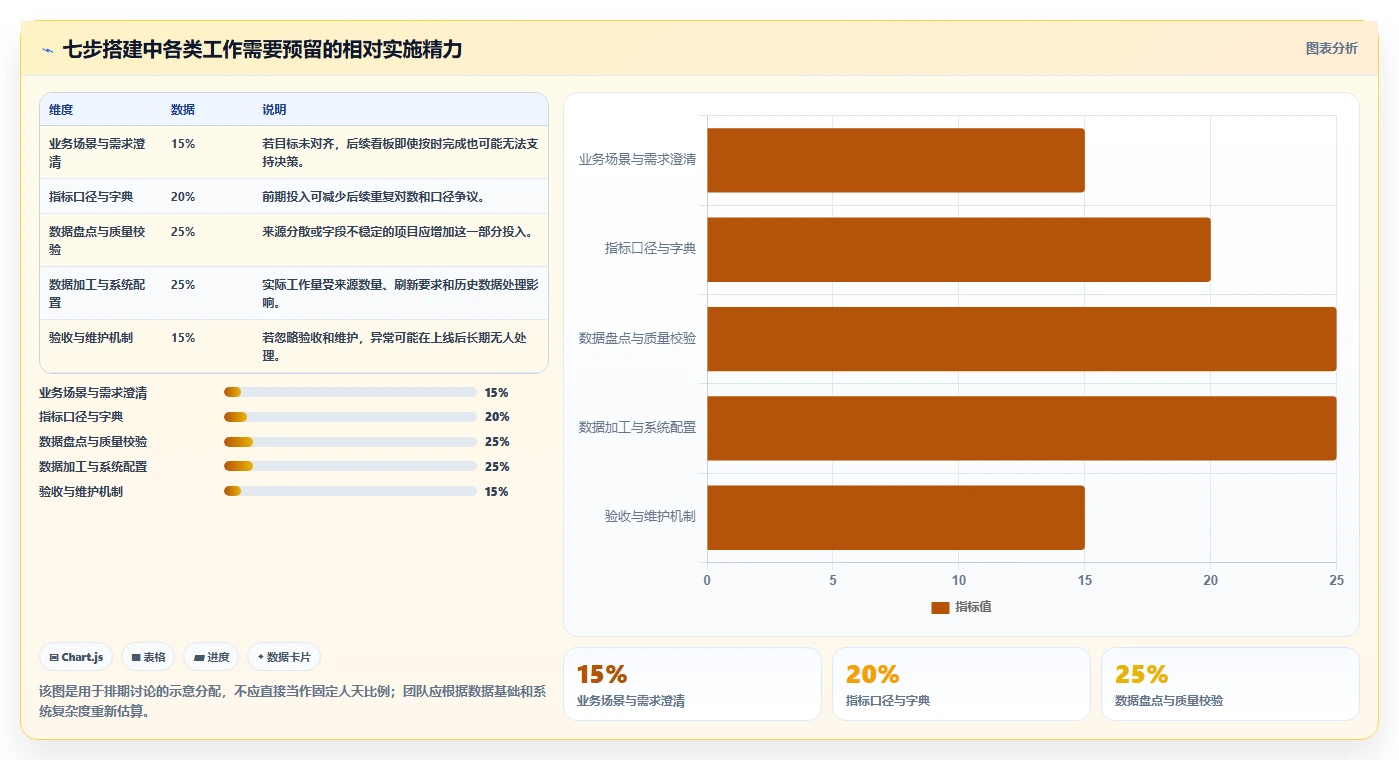Click the 维度 column header
Image resolution: width=1399 pixels, height=760 pixels.
point(61,110)
